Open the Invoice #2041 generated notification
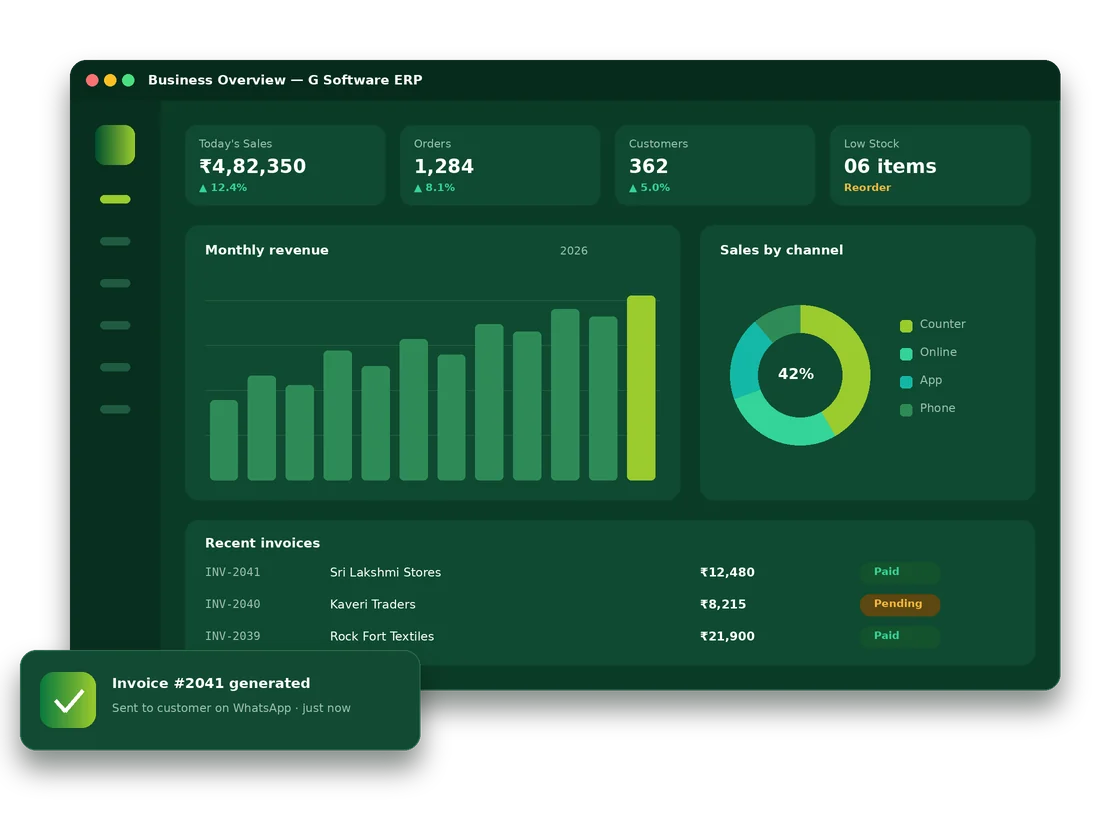 [220, 700]
